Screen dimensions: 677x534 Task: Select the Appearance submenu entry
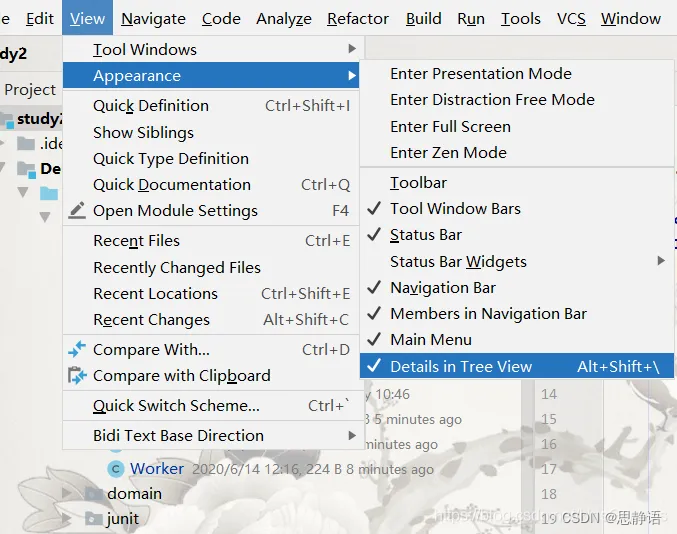(211, 76)
